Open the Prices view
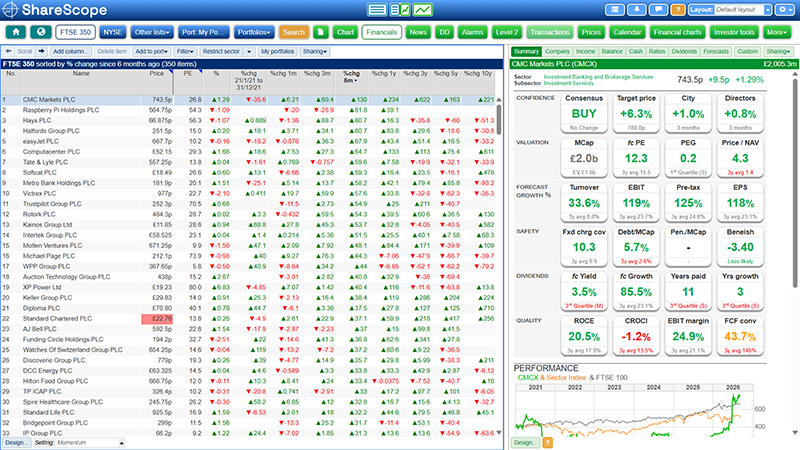 coord(591,32)
